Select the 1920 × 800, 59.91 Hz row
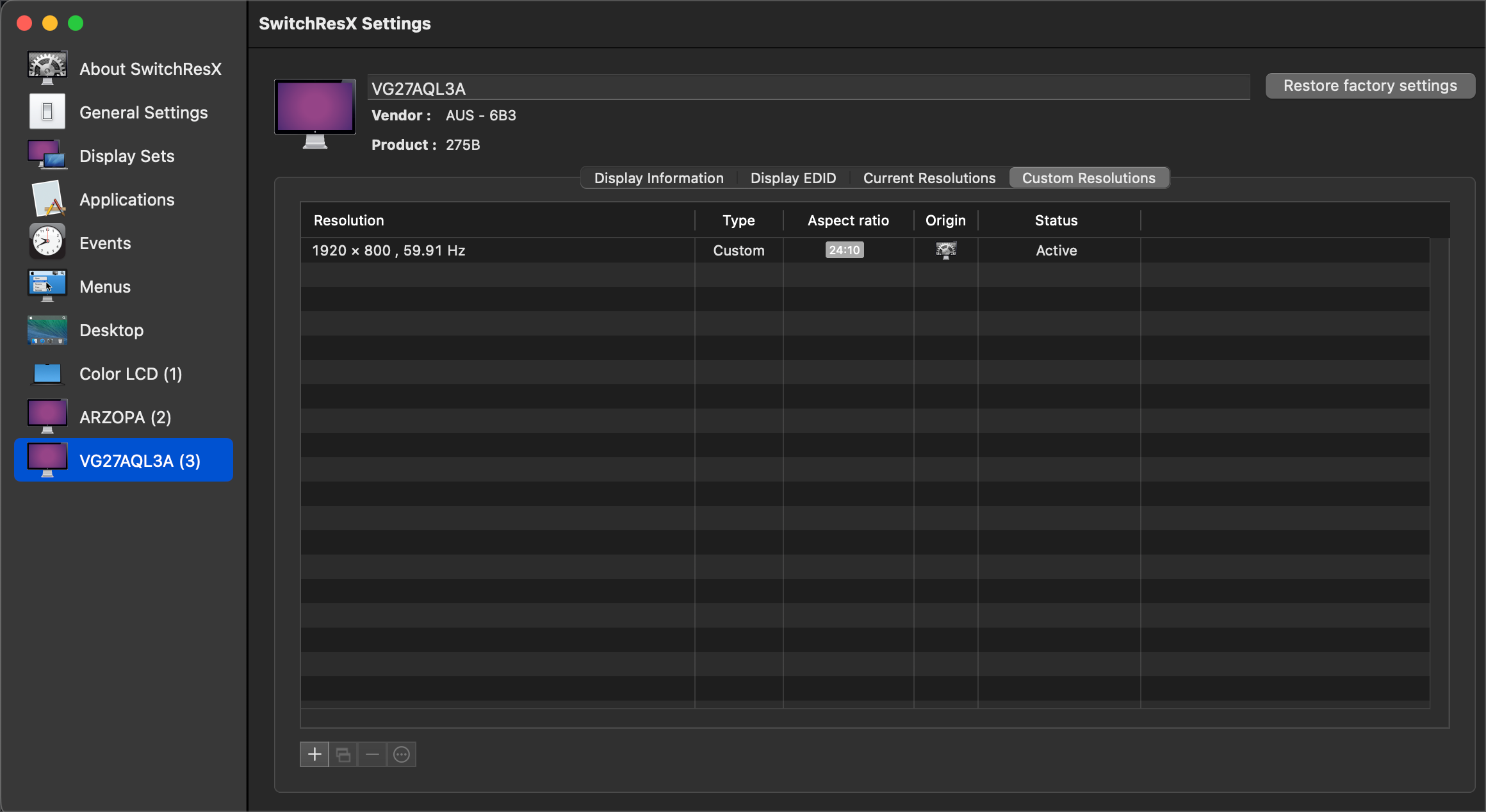This screenshot has width=1486, height=812. pyautogui.click(x=865, y=250)
